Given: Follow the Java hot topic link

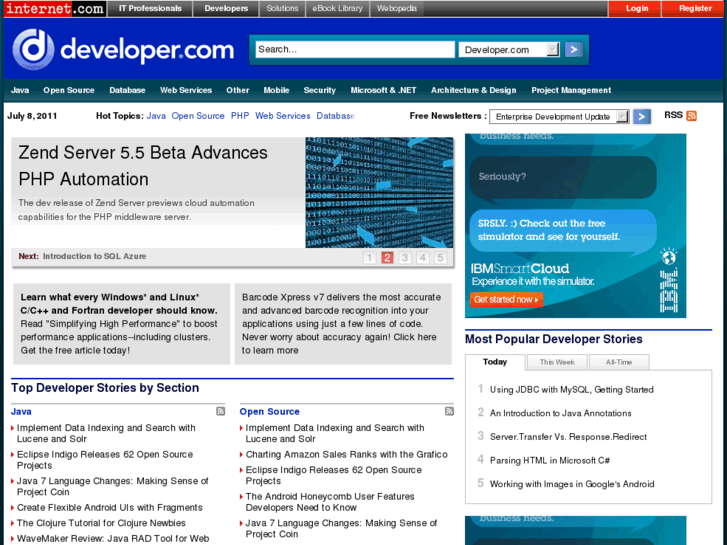Looking at the screenshot, I should click(156, 116).
